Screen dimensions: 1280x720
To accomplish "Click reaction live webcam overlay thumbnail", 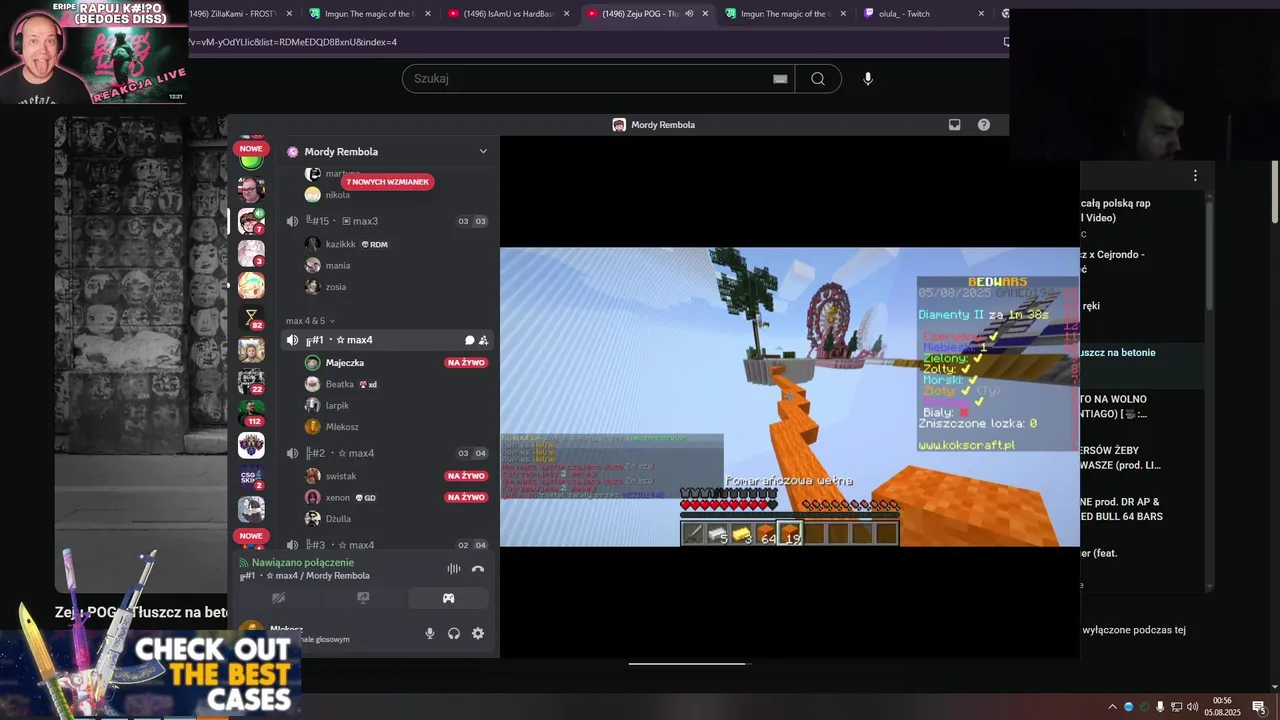I will tap(93, 52).
